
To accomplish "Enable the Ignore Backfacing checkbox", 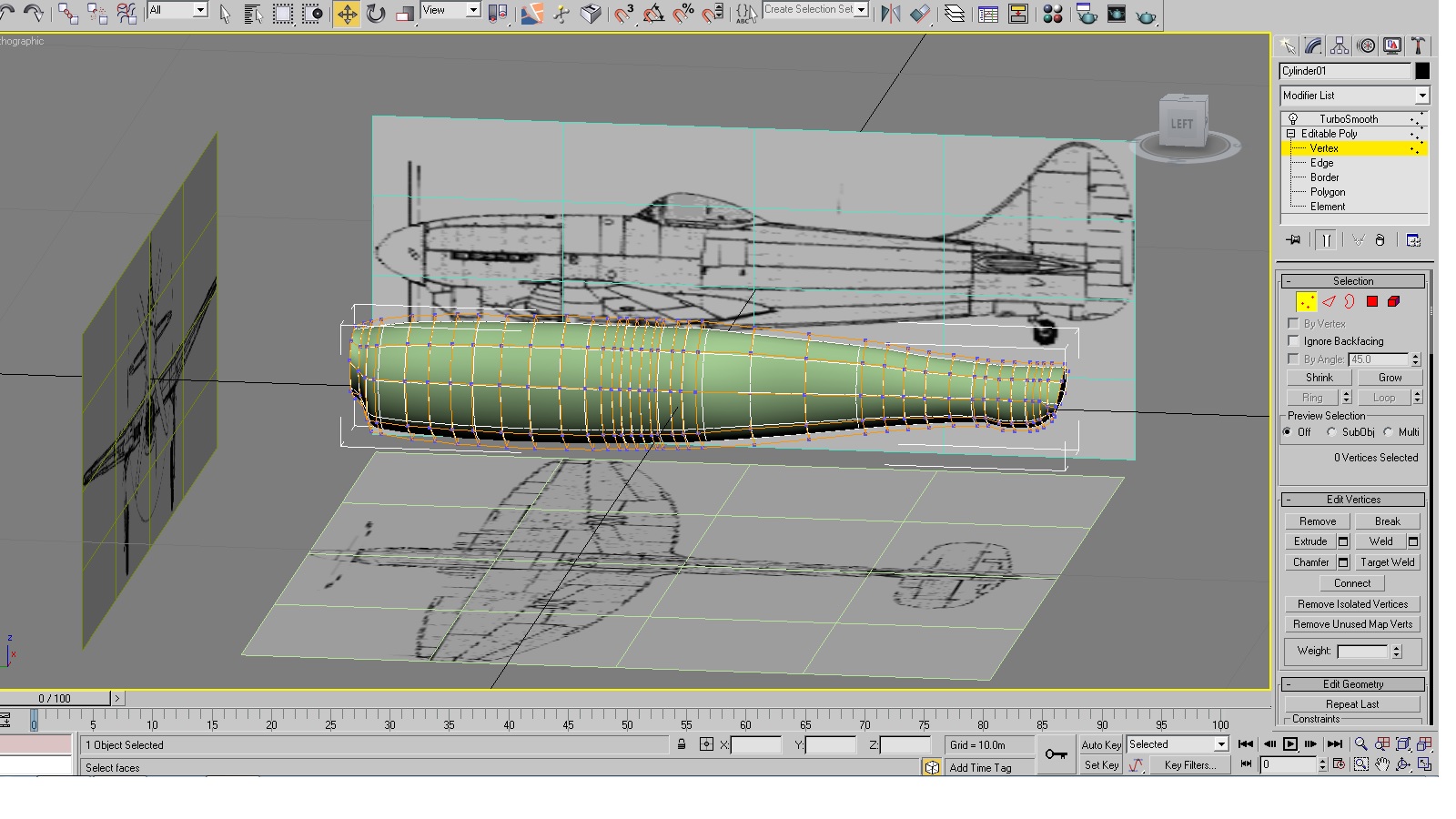I will click(x=1293, y=341).
